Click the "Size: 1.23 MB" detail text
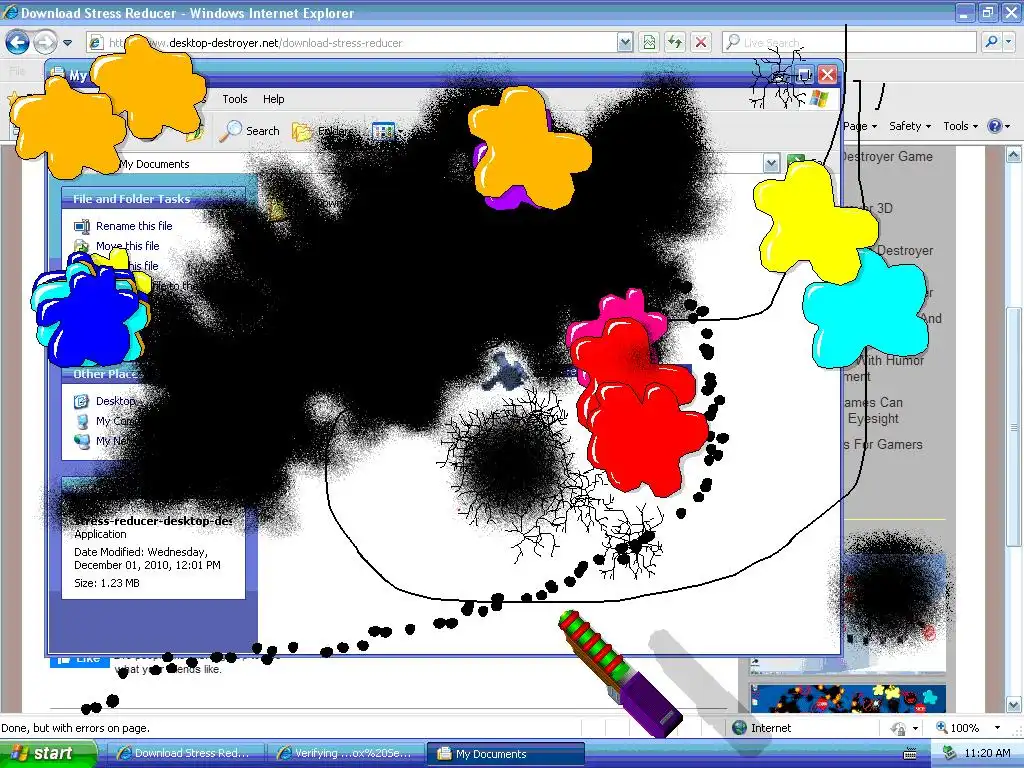The width and height of the screenshot is (1024, 768). pyautogui.click(x=106, y=583)
